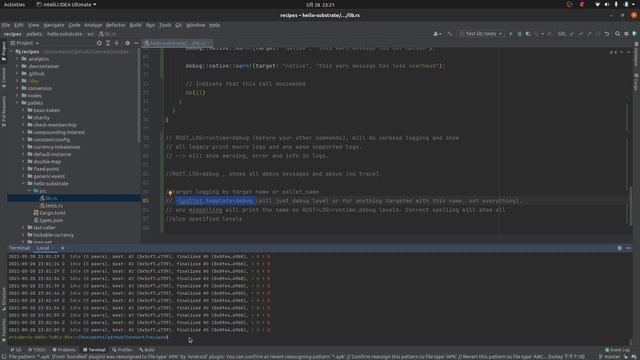The height and width of the screenshot is (360, 640).
Task: Open the Navigate menu
Action: (x=54, y=25)
